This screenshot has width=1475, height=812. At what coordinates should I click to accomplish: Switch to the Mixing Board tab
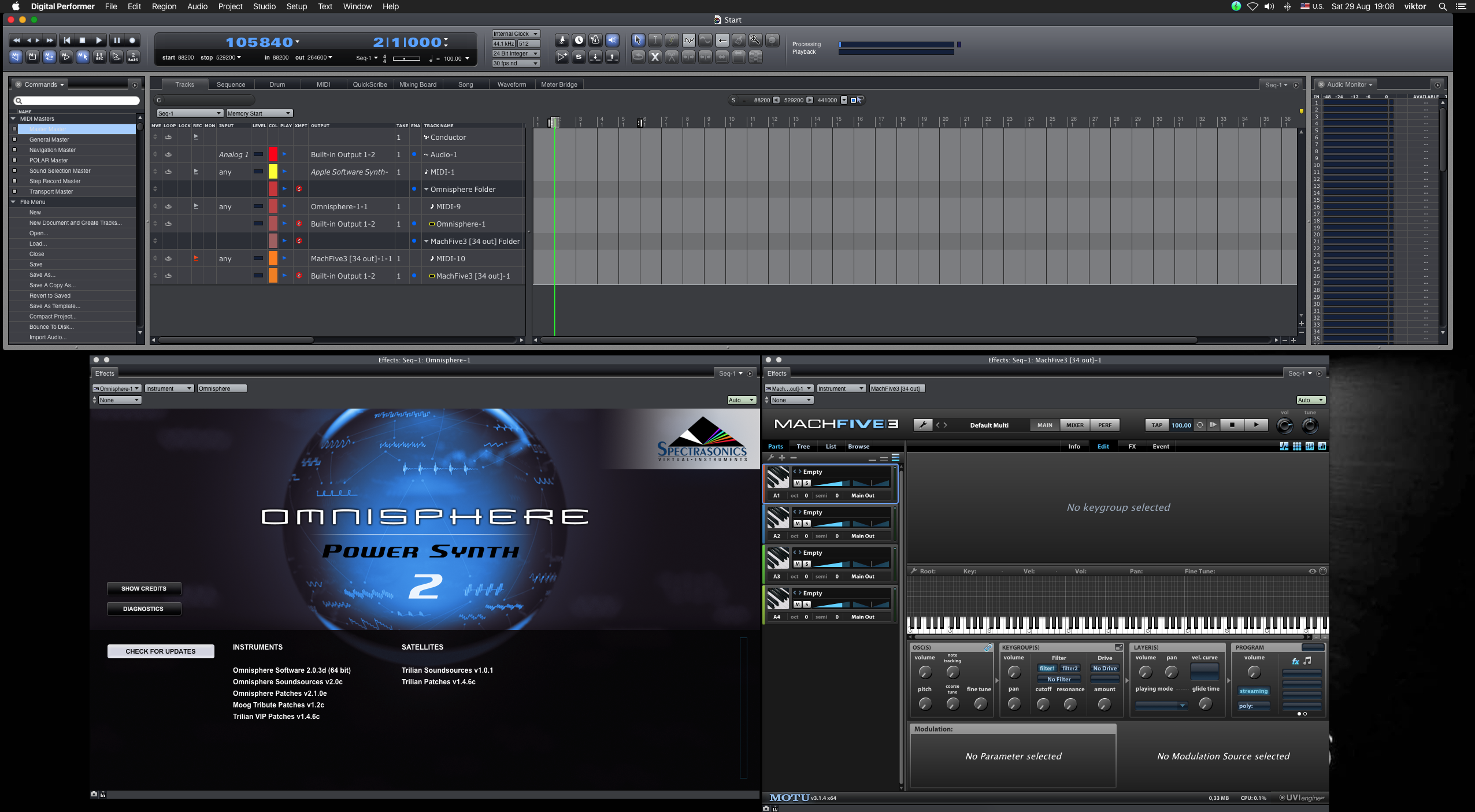417,84
